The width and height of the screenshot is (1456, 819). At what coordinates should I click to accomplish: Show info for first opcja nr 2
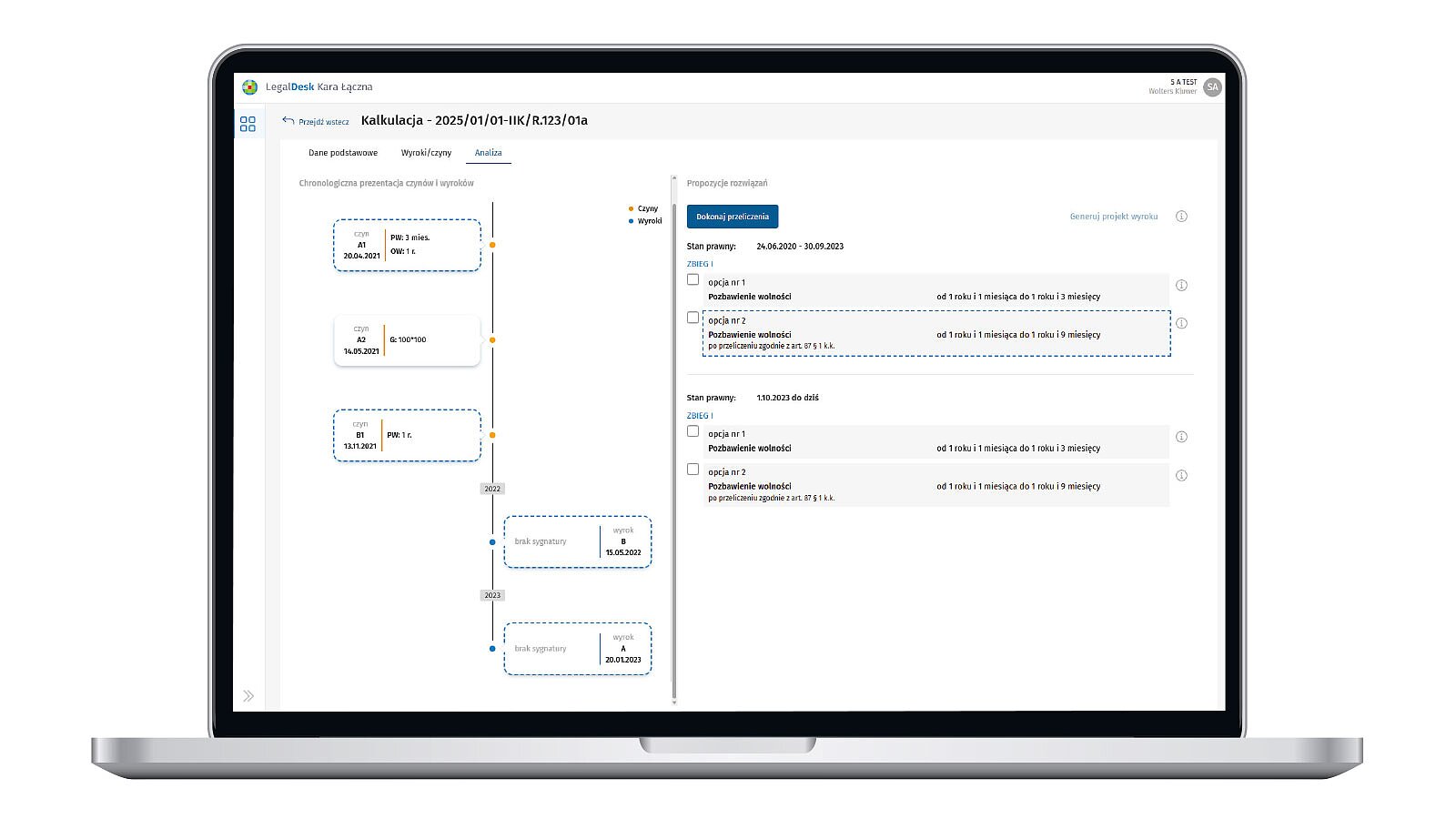coord(1181,324)
